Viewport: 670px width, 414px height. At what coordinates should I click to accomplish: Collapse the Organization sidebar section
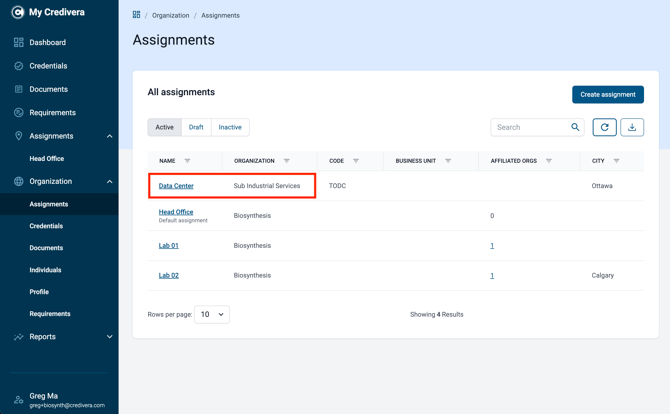(x=109, y=181)
